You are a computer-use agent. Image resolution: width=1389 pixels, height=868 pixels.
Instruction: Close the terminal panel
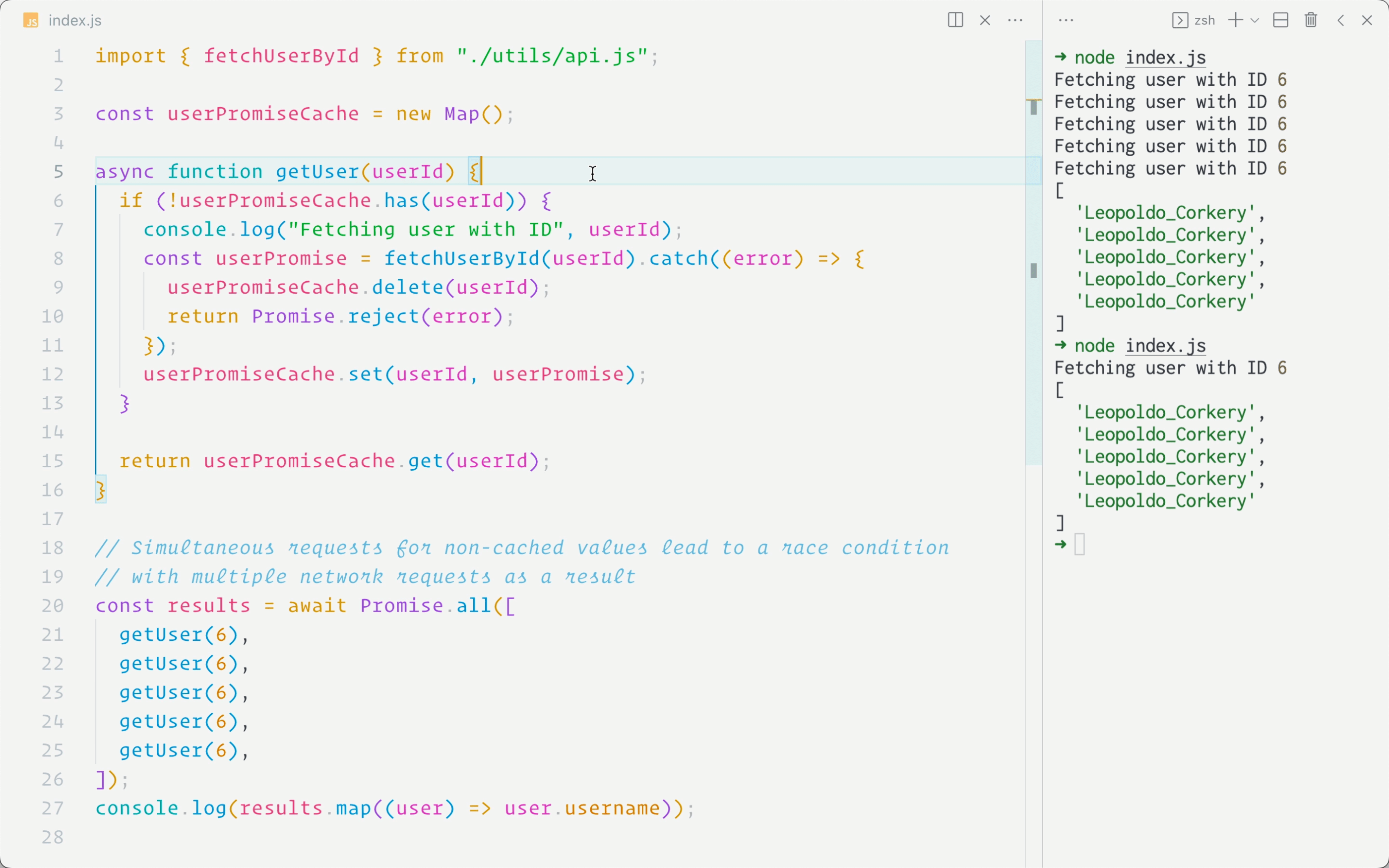click(1367, 20)
